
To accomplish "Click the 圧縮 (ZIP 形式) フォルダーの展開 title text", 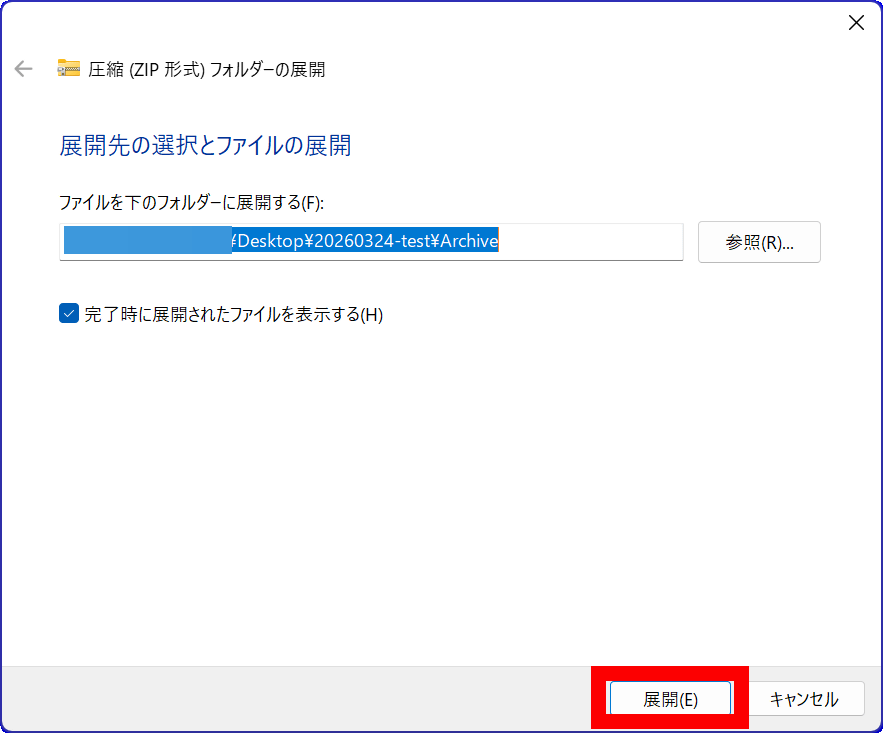I will point(207,69).
